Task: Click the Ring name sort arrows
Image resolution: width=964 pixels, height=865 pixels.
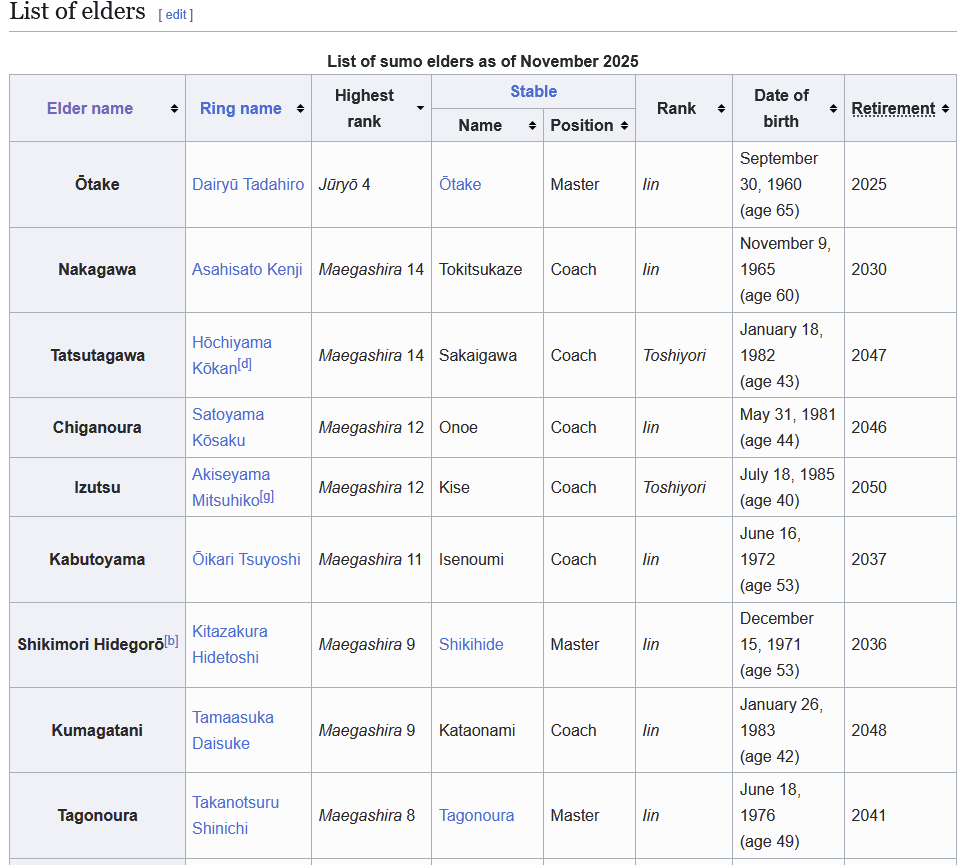Action: pyautogui.click(x=300, y=109)
